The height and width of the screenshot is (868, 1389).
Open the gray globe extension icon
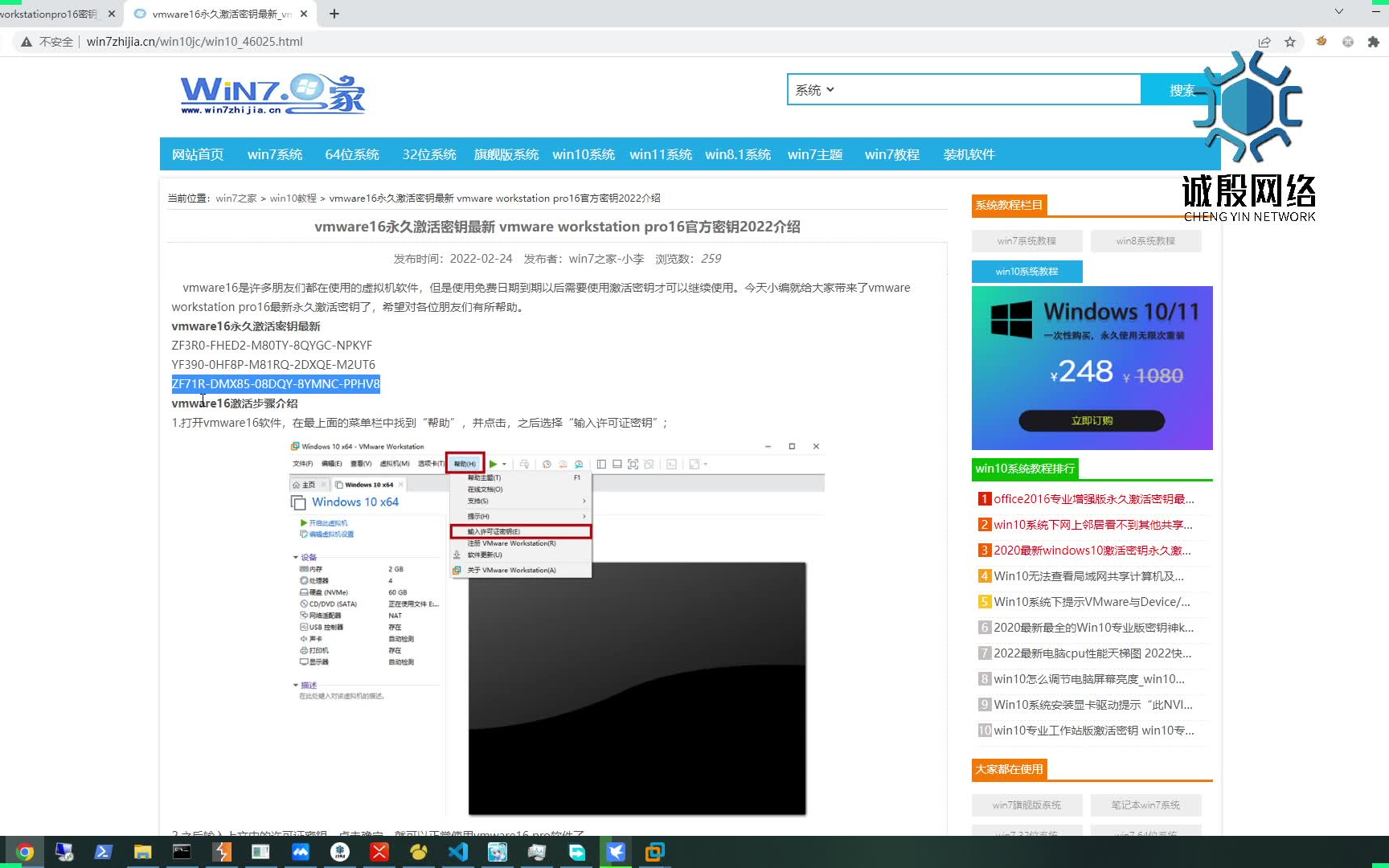pos(1348,41)
